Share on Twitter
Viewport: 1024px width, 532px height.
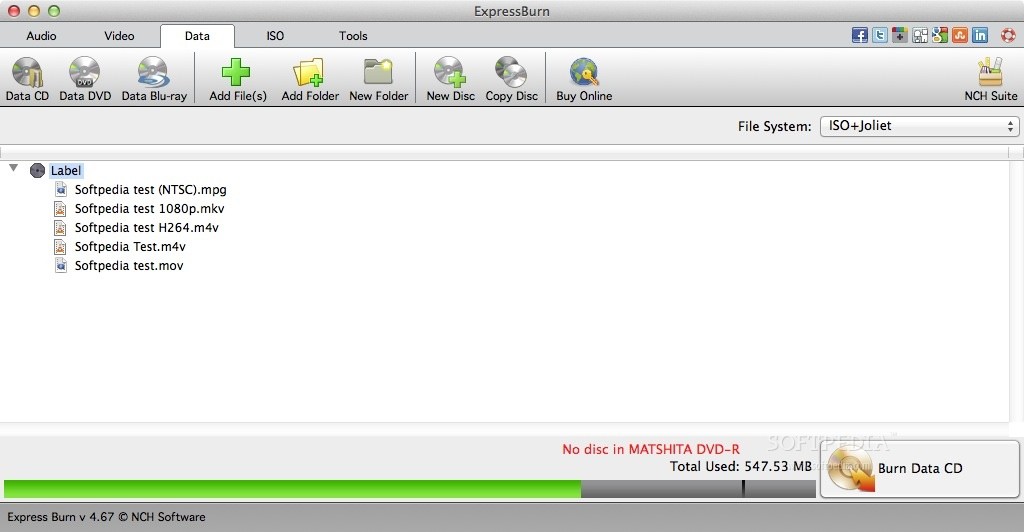coord(880,35)
